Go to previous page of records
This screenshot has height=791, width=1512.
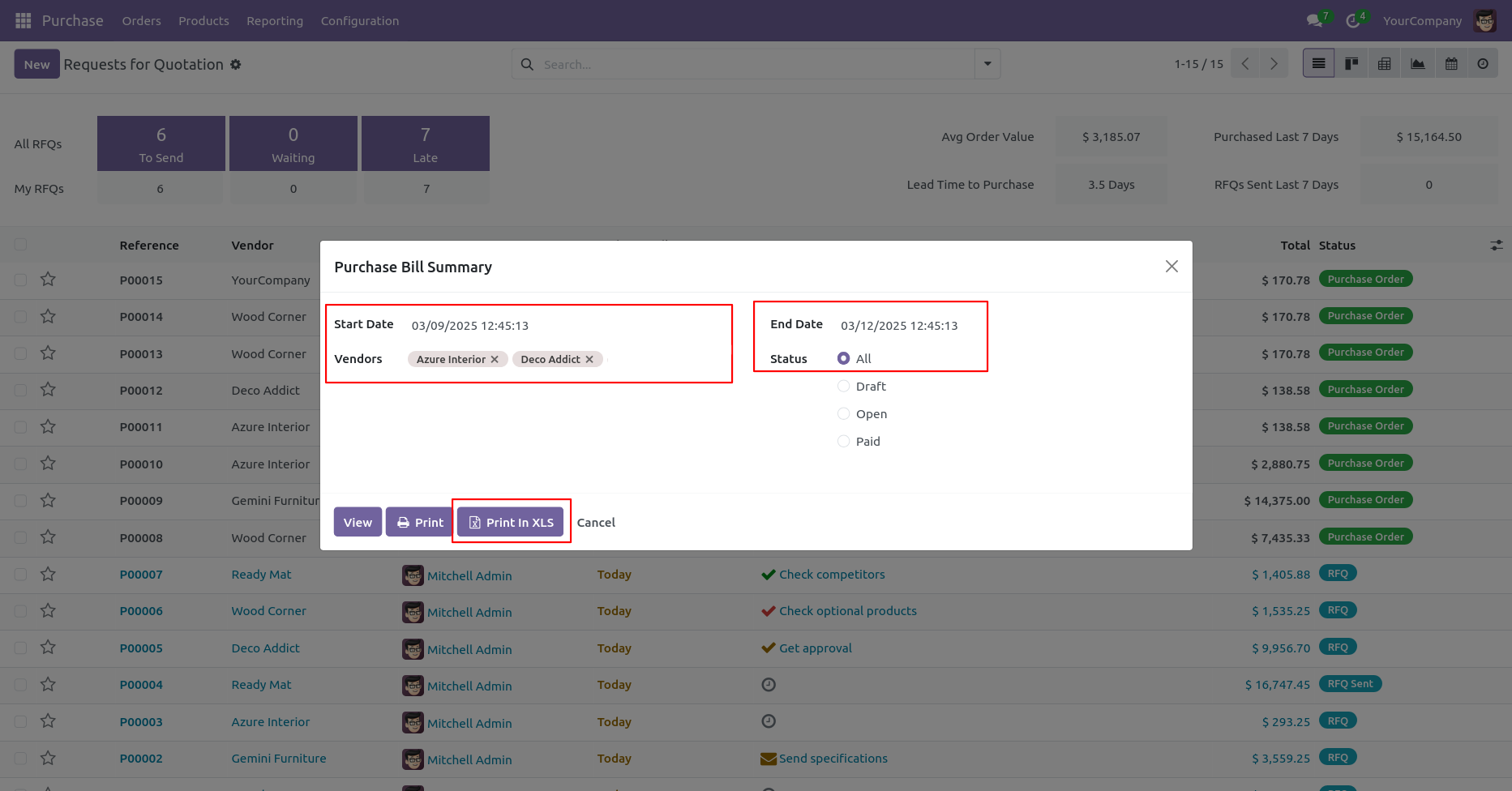pos(1245,63)
